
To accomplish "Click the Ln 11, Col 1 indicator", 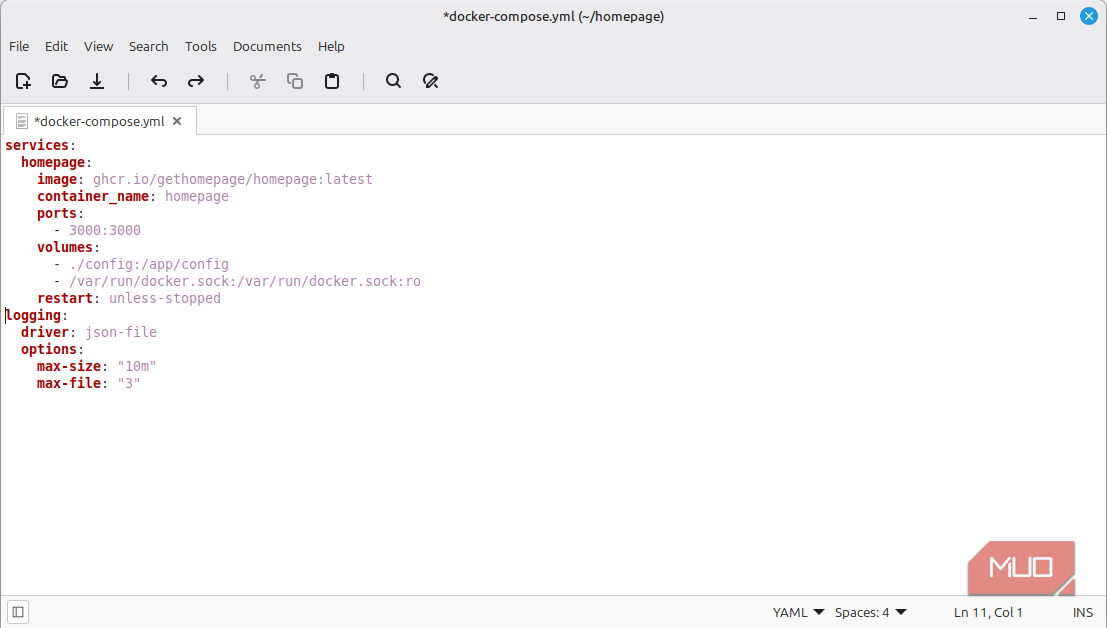I will (988, 612).
